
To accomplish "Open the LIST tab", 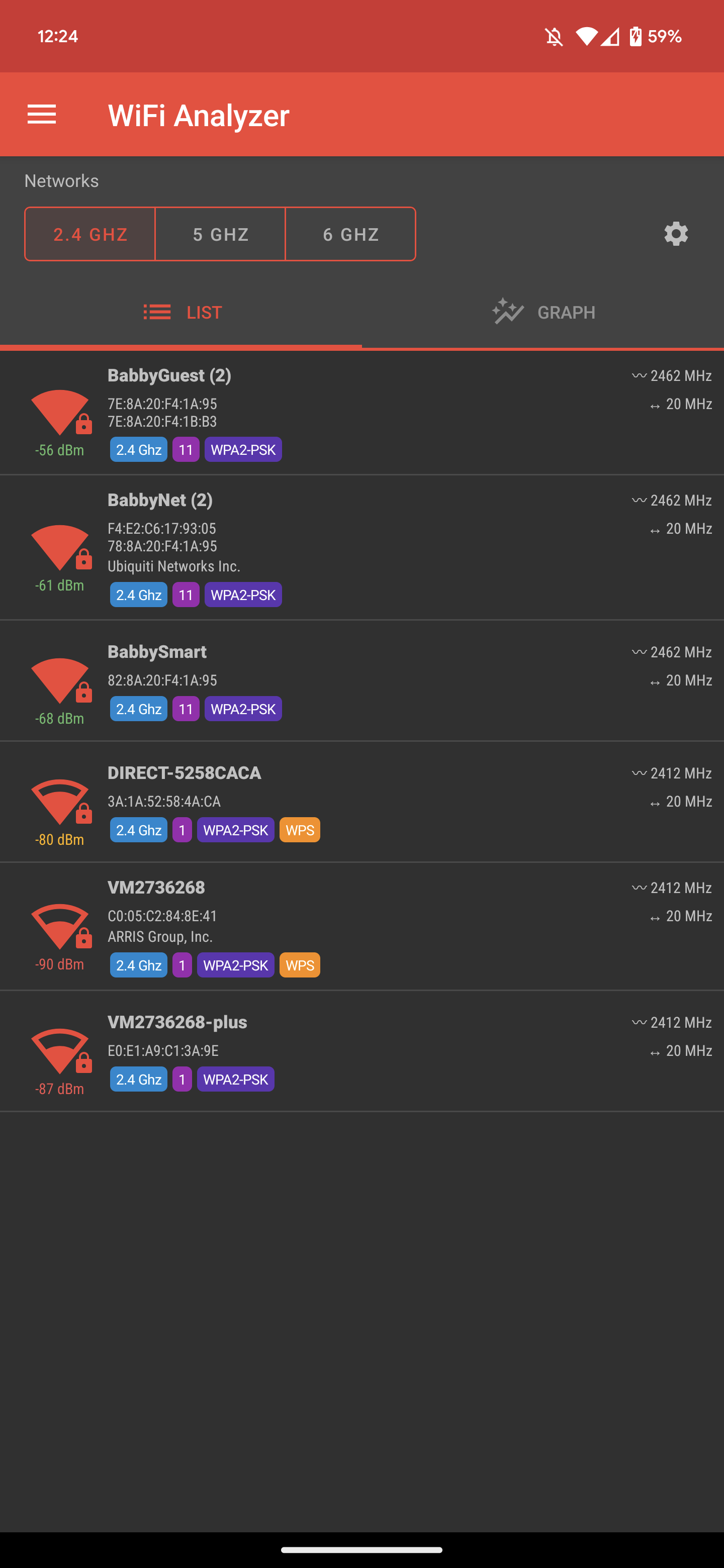I will tap(182, 313).
